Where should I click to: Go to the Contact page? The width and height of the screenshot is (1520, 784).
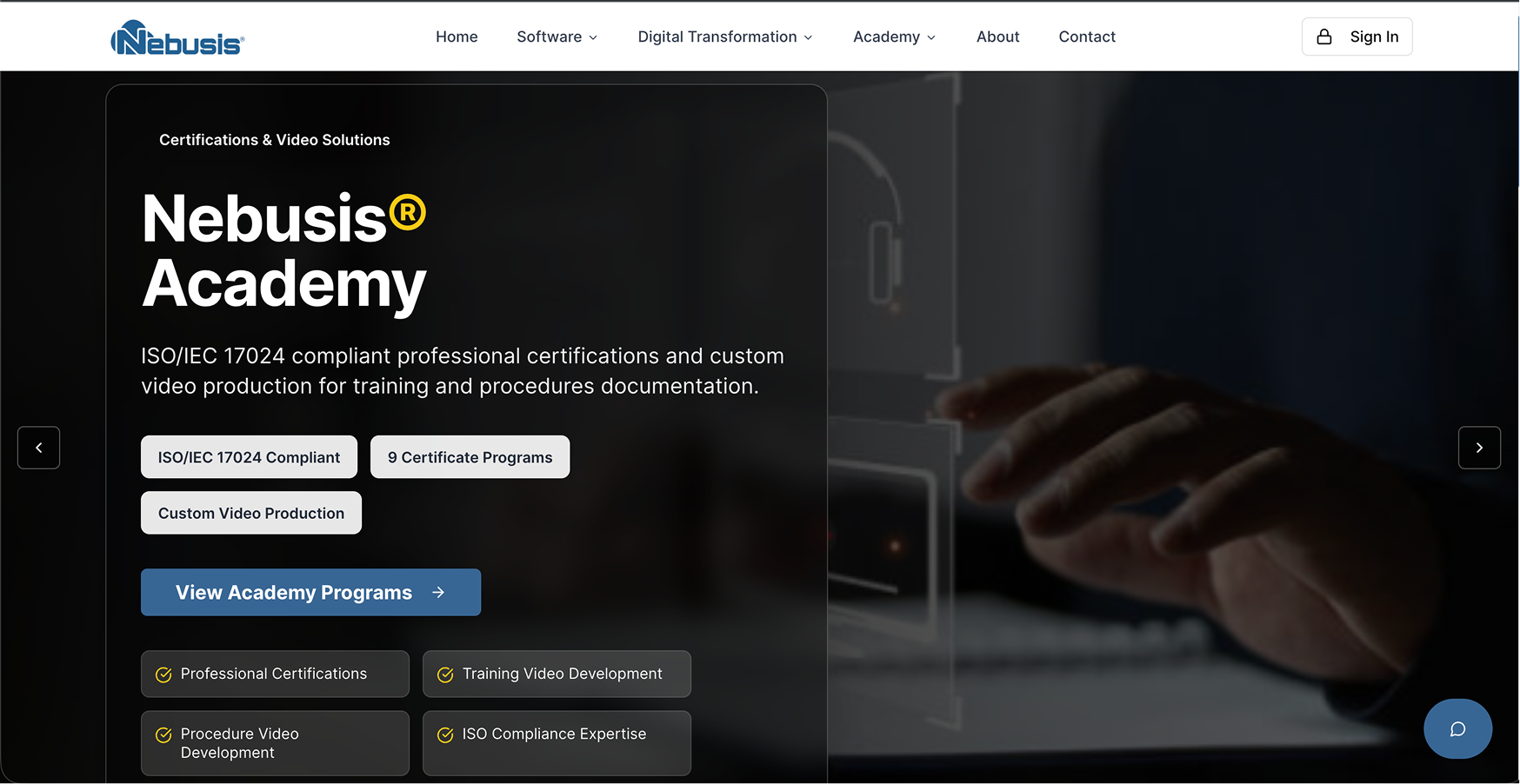coord(1086,37)
